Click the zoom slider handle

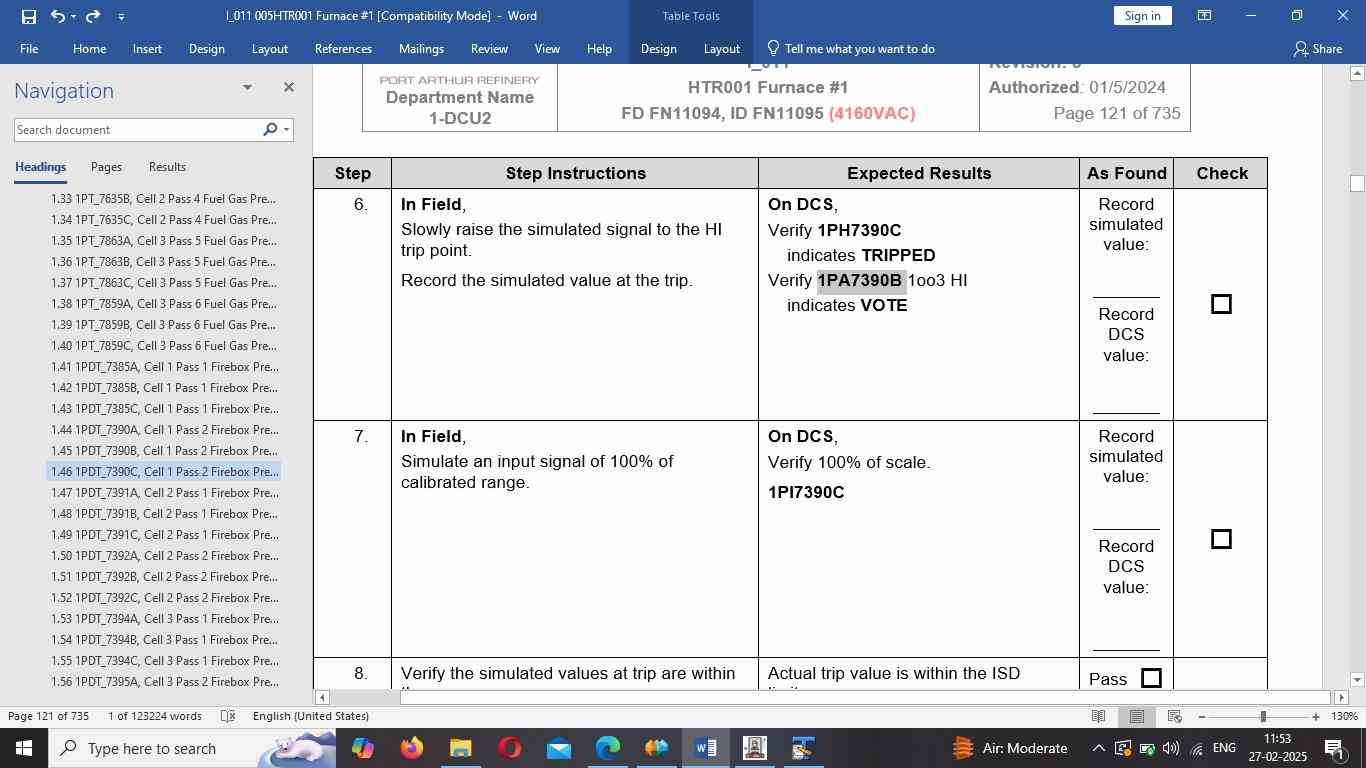tap(1263, 716)
